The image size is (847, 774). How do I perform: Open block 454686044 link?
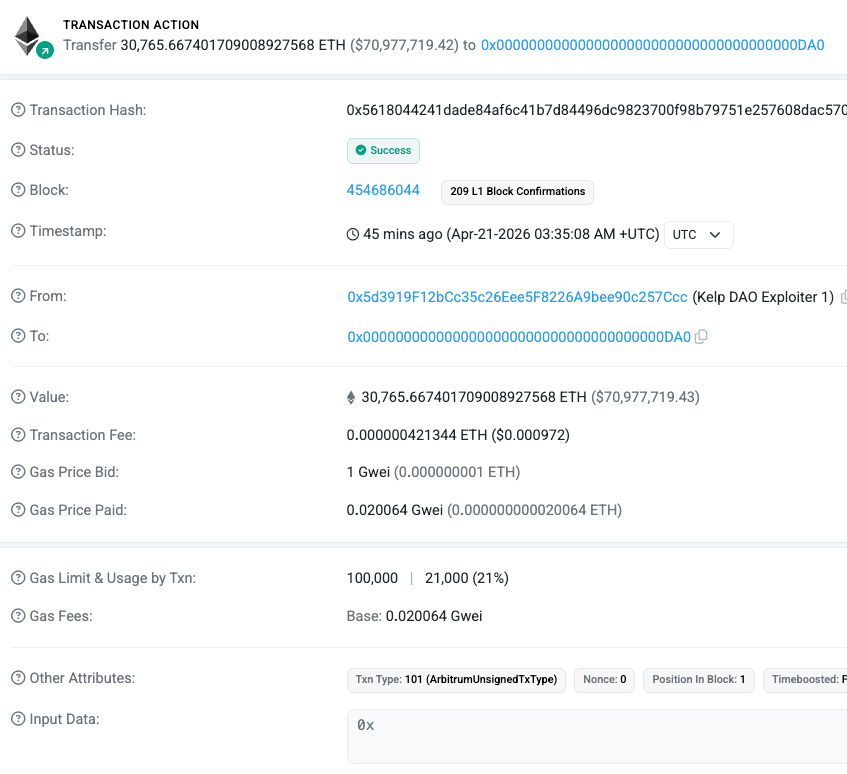coord(383,190)
